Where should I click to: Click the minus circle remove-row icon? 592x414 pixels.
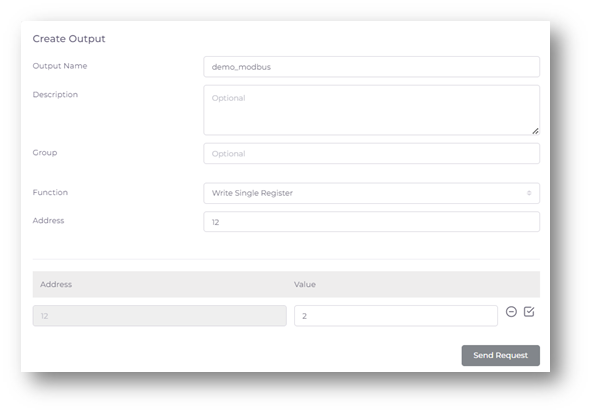[511, 312]
